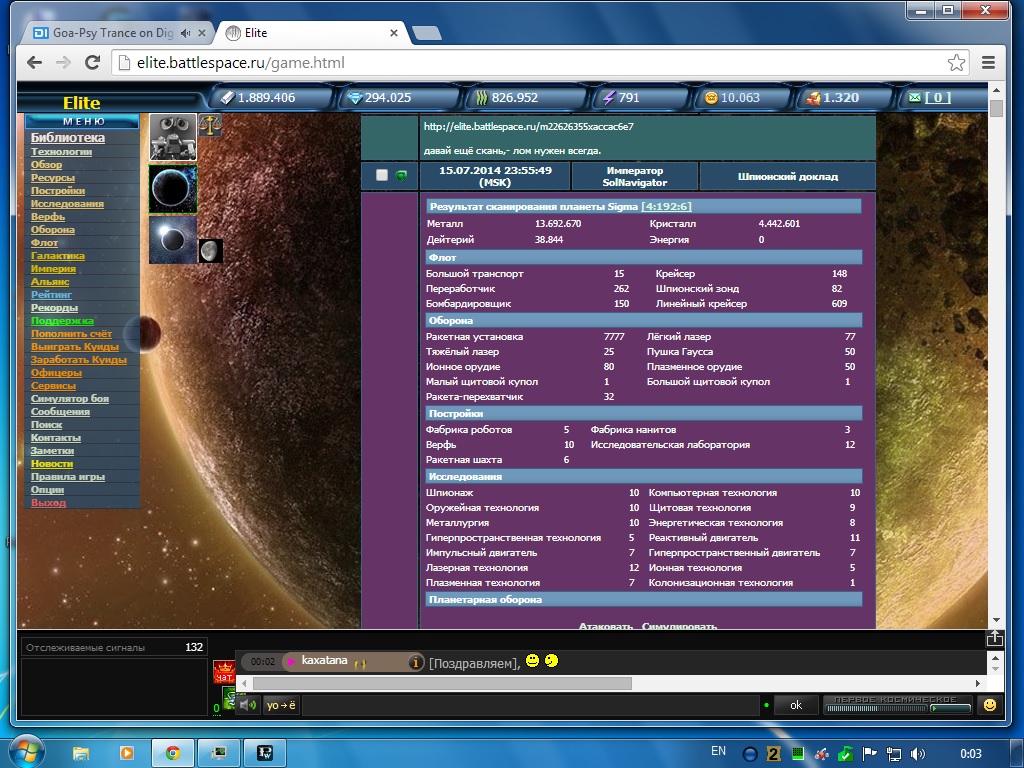Screen dimensions: 1024x768
Task: Click the browser forward arrow
Action: (x=63, y=63)
